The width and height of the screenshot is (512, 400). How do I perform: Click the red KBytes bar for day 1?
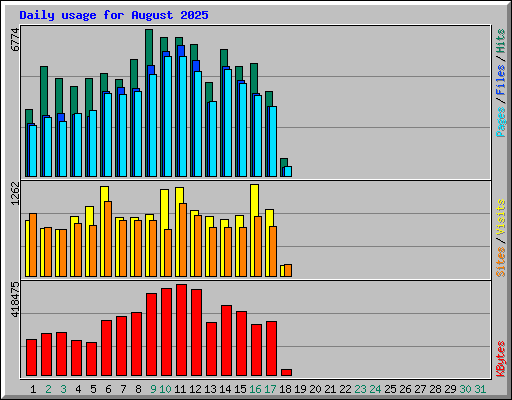pos(31,357)
